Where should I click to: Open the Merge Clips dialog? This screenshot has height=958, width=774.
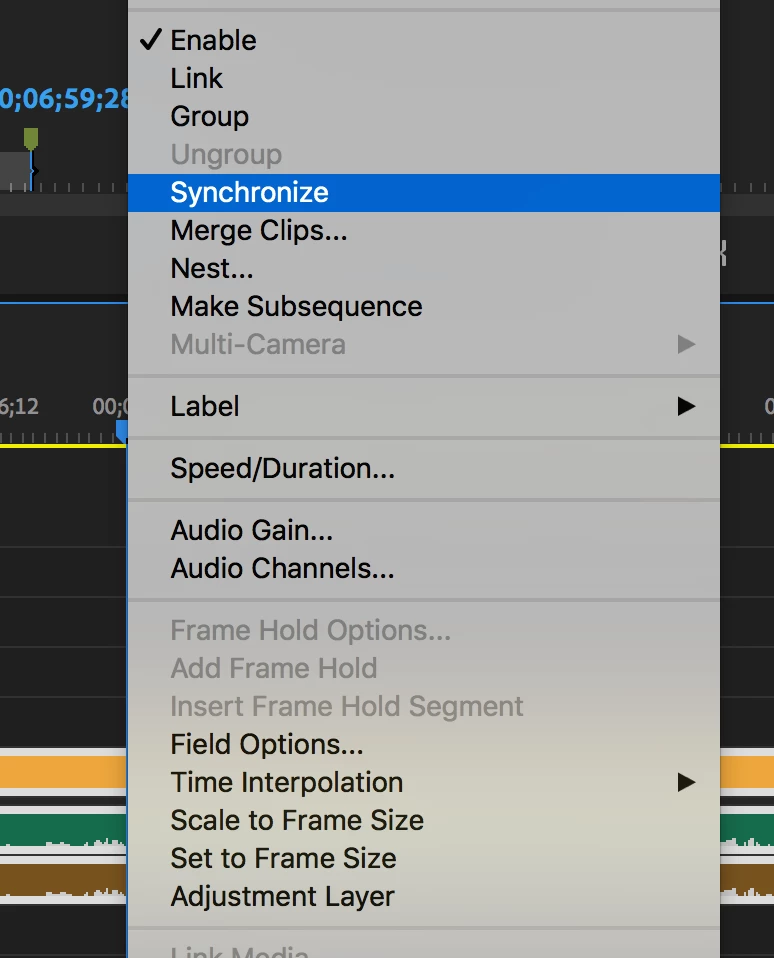pyautogui.click(x=259, y=230)
